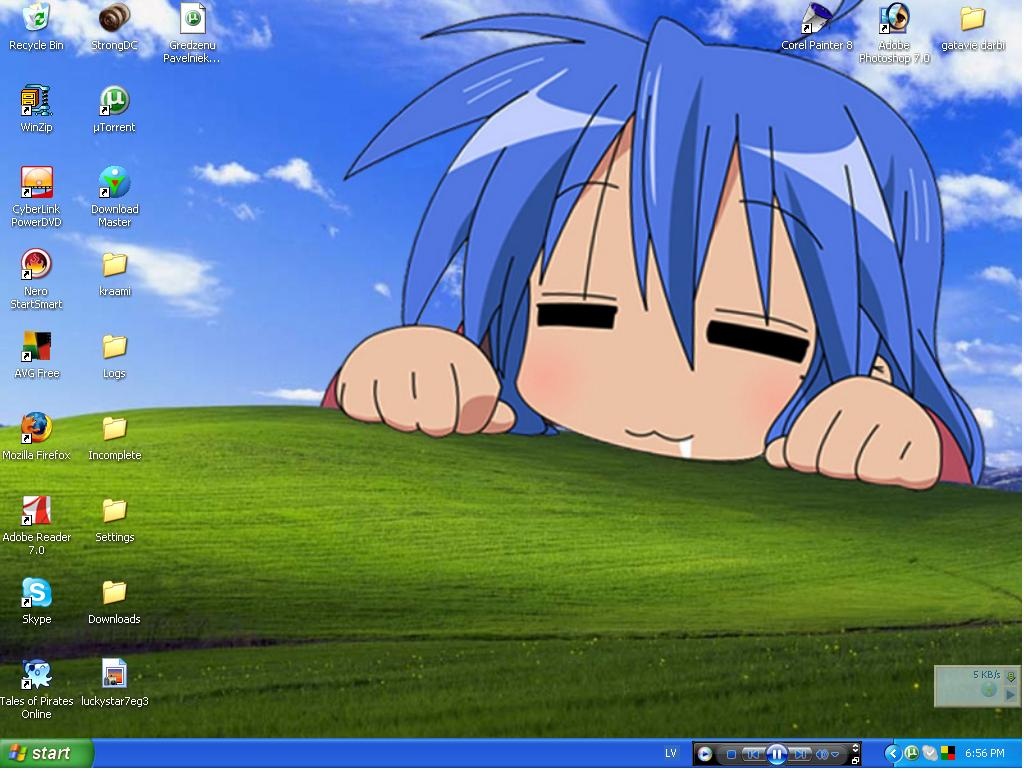Skip to previous track in media toolbar
Screen dimensions: 1024x771
click(752, 755)
